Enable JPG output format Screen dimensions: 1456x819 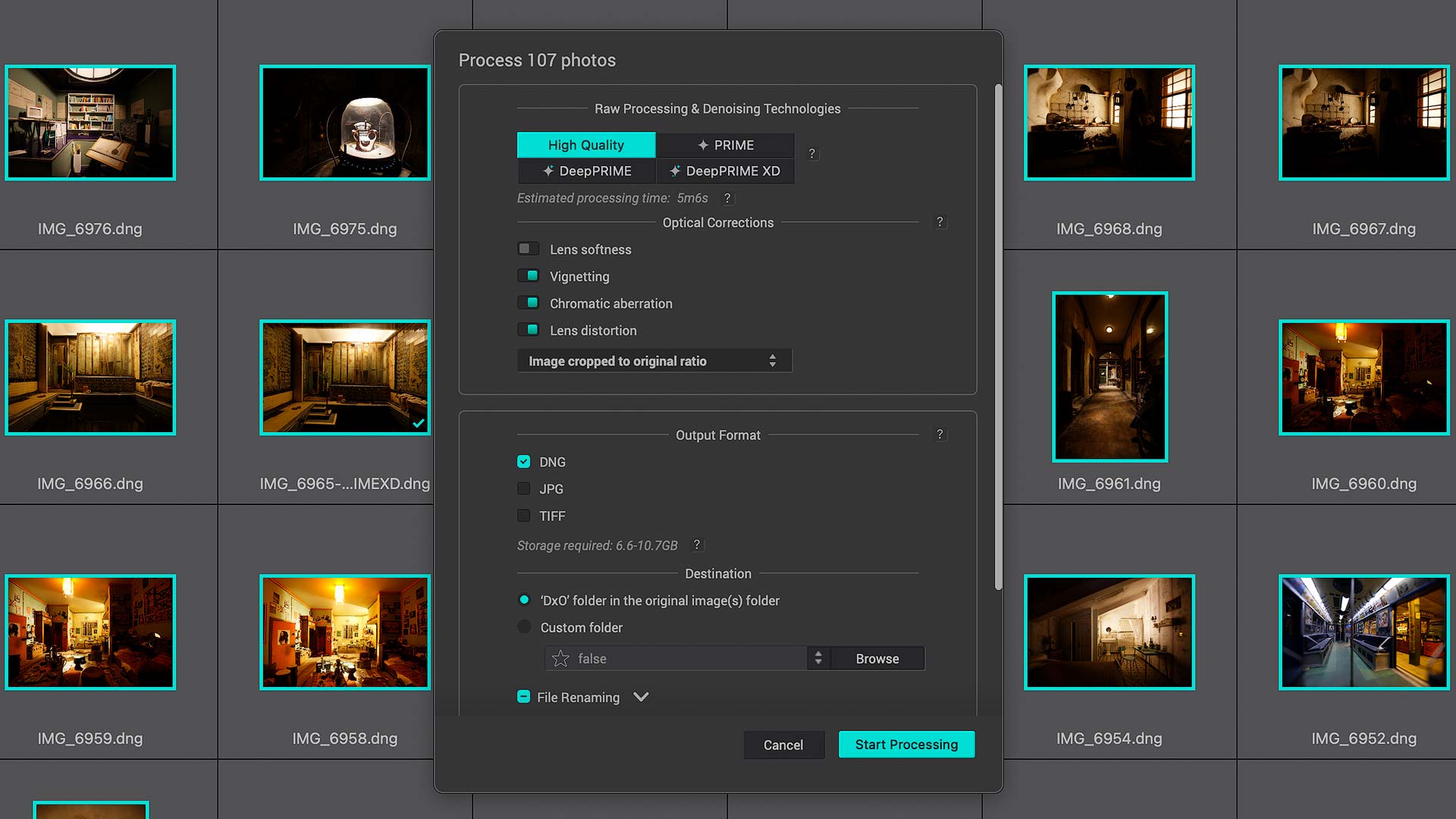(x=523, y=488)
